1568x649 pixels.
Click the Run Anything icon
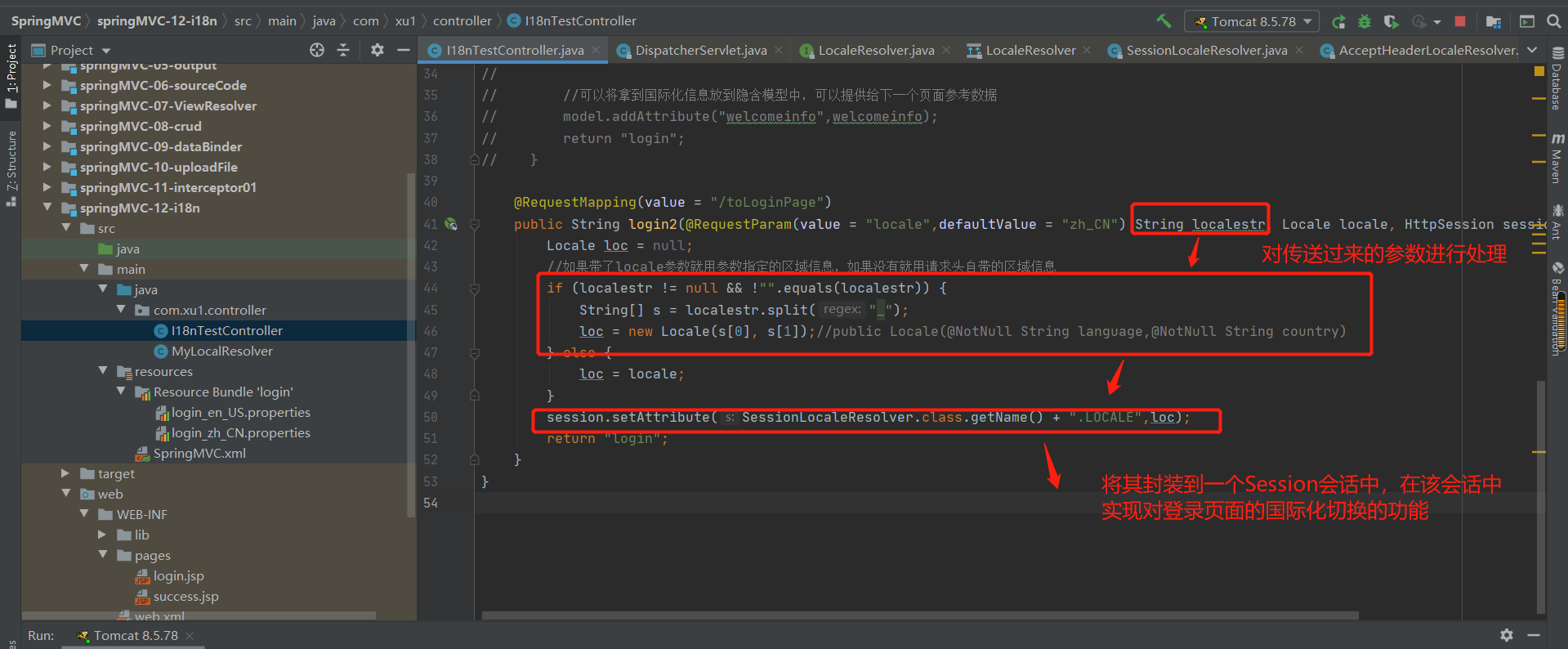tap(1527, 21)
